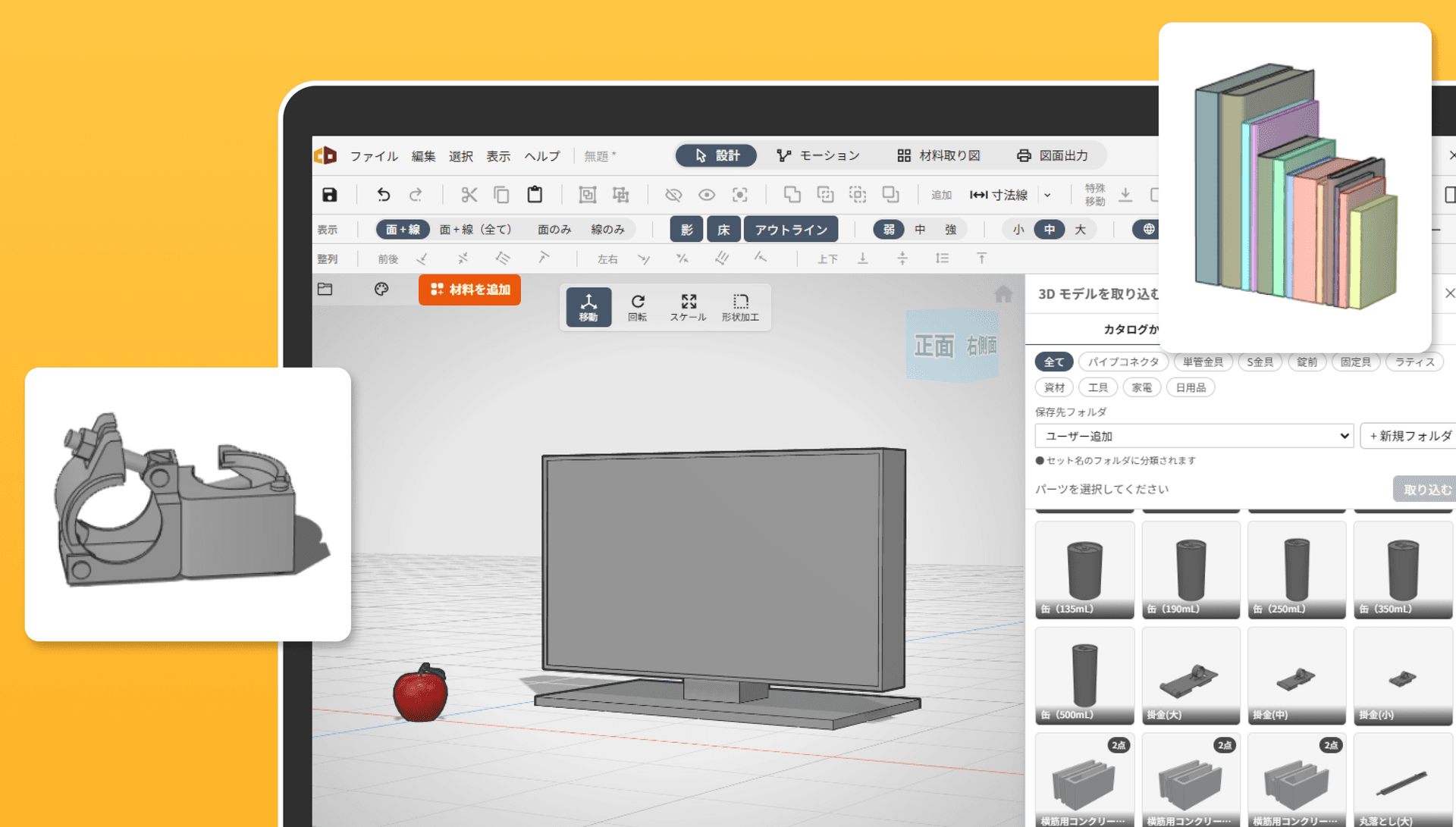Open the color palette icon

pyautogui.click(x=381, y=289)
